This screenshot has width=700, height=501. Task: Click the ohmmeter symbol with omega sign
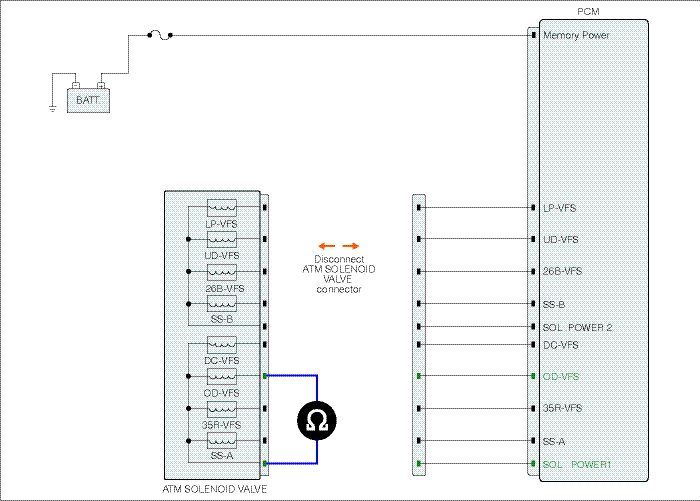(317, 421)
